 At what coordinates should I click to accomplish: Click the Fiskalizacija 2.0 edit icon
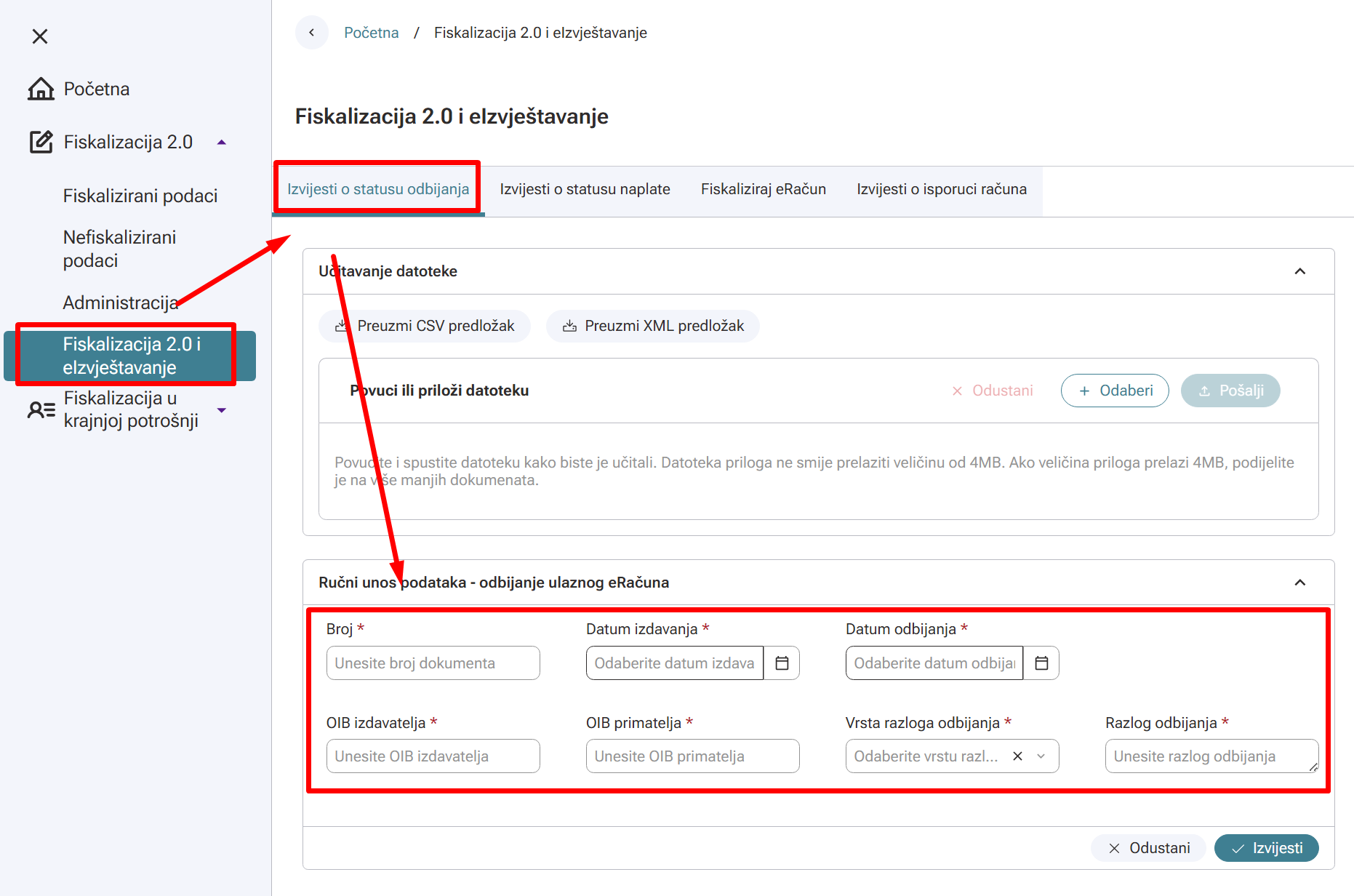click(x=41, y=142)
